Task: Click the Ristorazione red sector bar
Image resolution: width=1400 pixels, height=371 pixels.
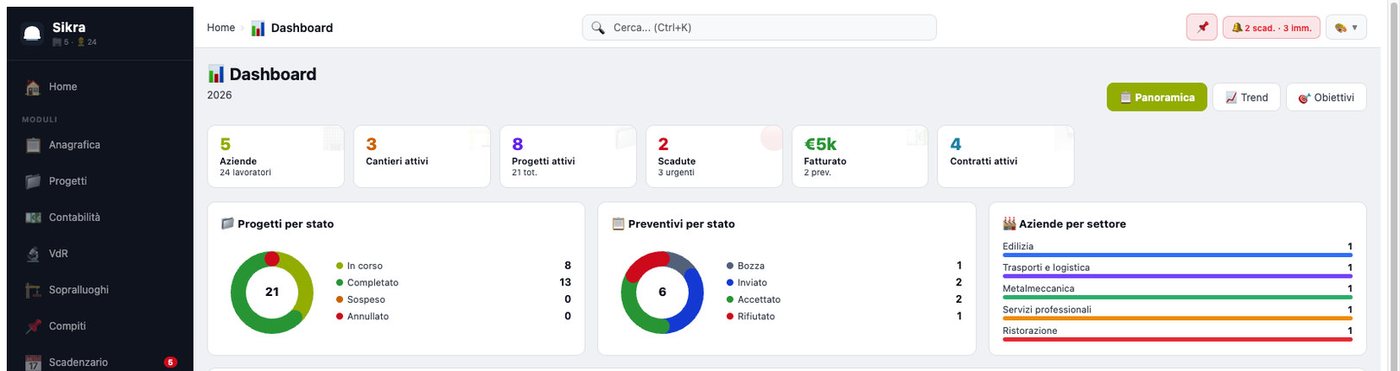Action: tap(1177, 339)
